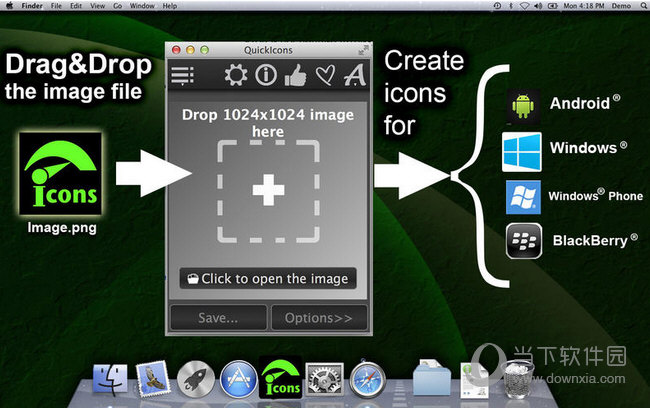Click the 'Drop 1024x1024 image here' text
The height and width of the screenshot is (408, 650).
click(268, 123)
